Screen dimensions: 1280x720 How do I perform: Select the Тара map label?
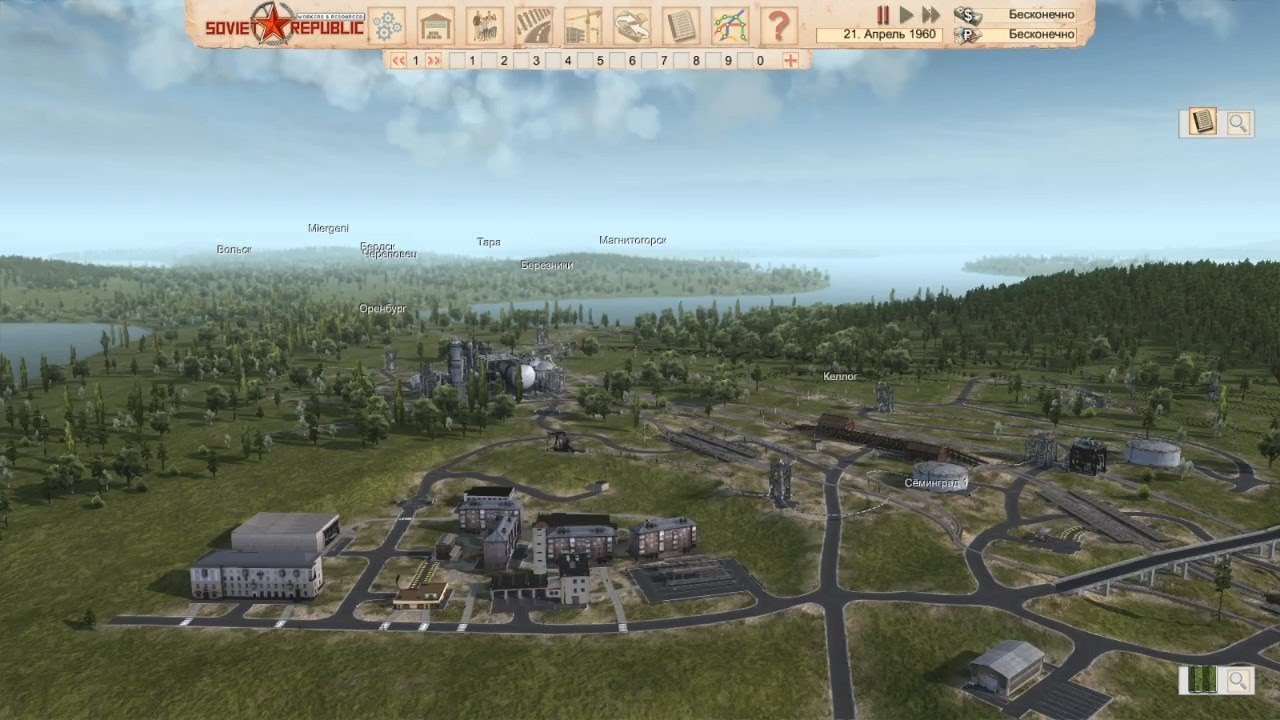tap(488, 242)
